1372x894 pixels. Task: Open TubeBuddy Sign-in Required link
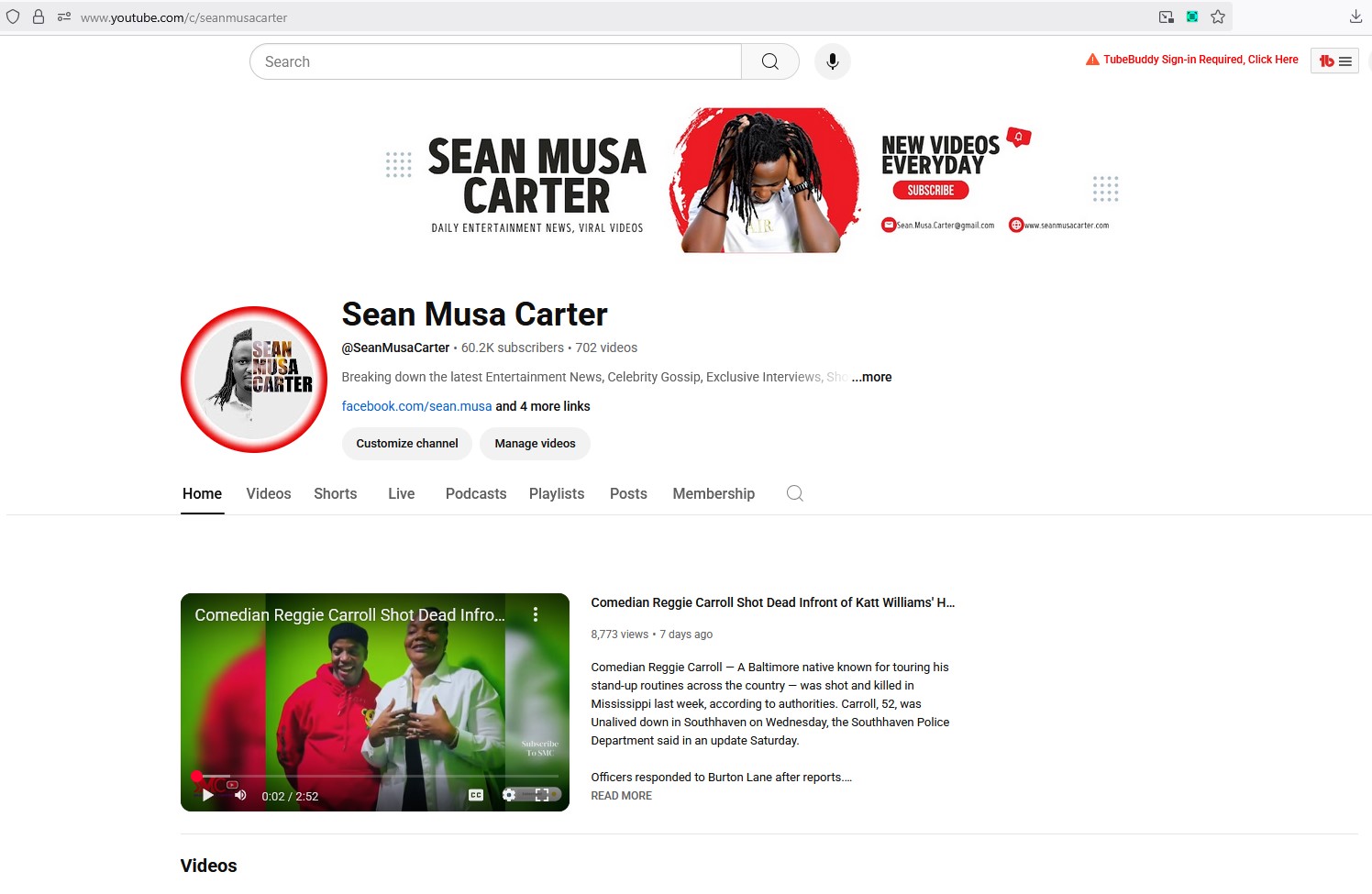click(x=1200, y=60)
